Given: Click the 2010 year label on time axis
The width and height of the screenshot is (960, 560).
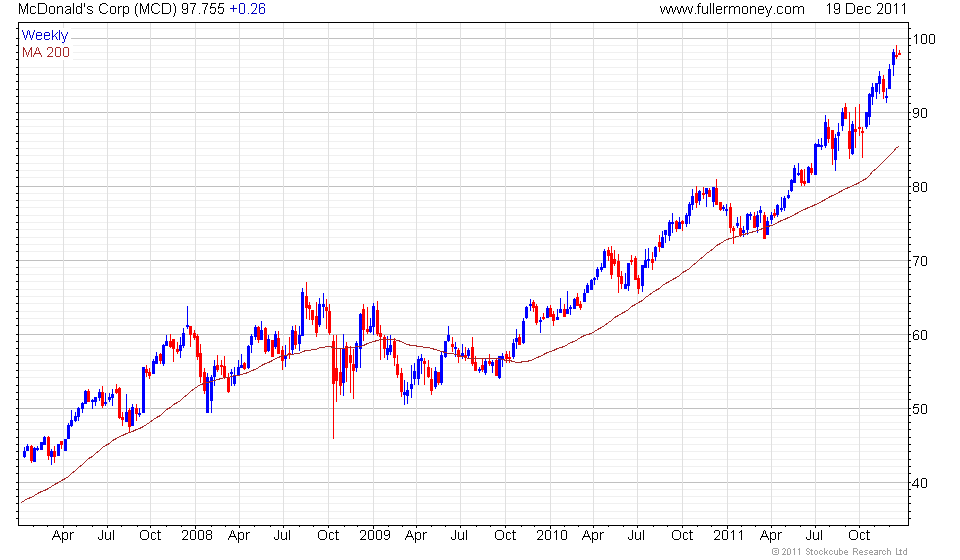Looking at the screenshot, I should 552,536.
